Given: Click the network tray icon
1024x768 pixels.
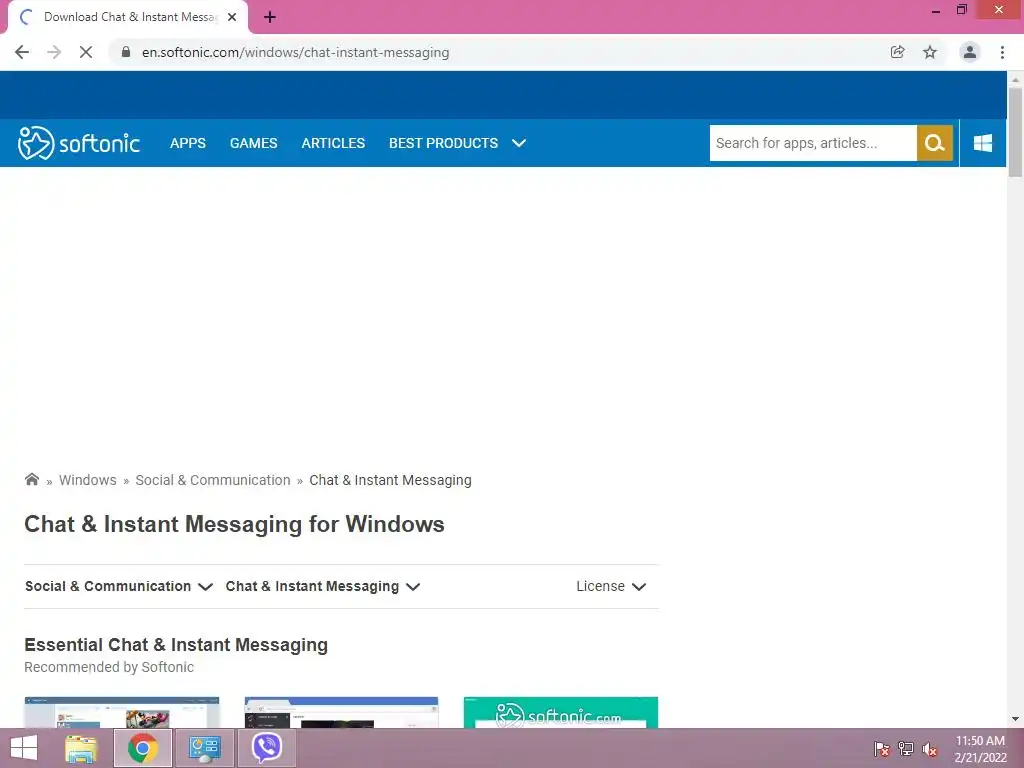Looking at the screenshot, I should tap(906, 749).
